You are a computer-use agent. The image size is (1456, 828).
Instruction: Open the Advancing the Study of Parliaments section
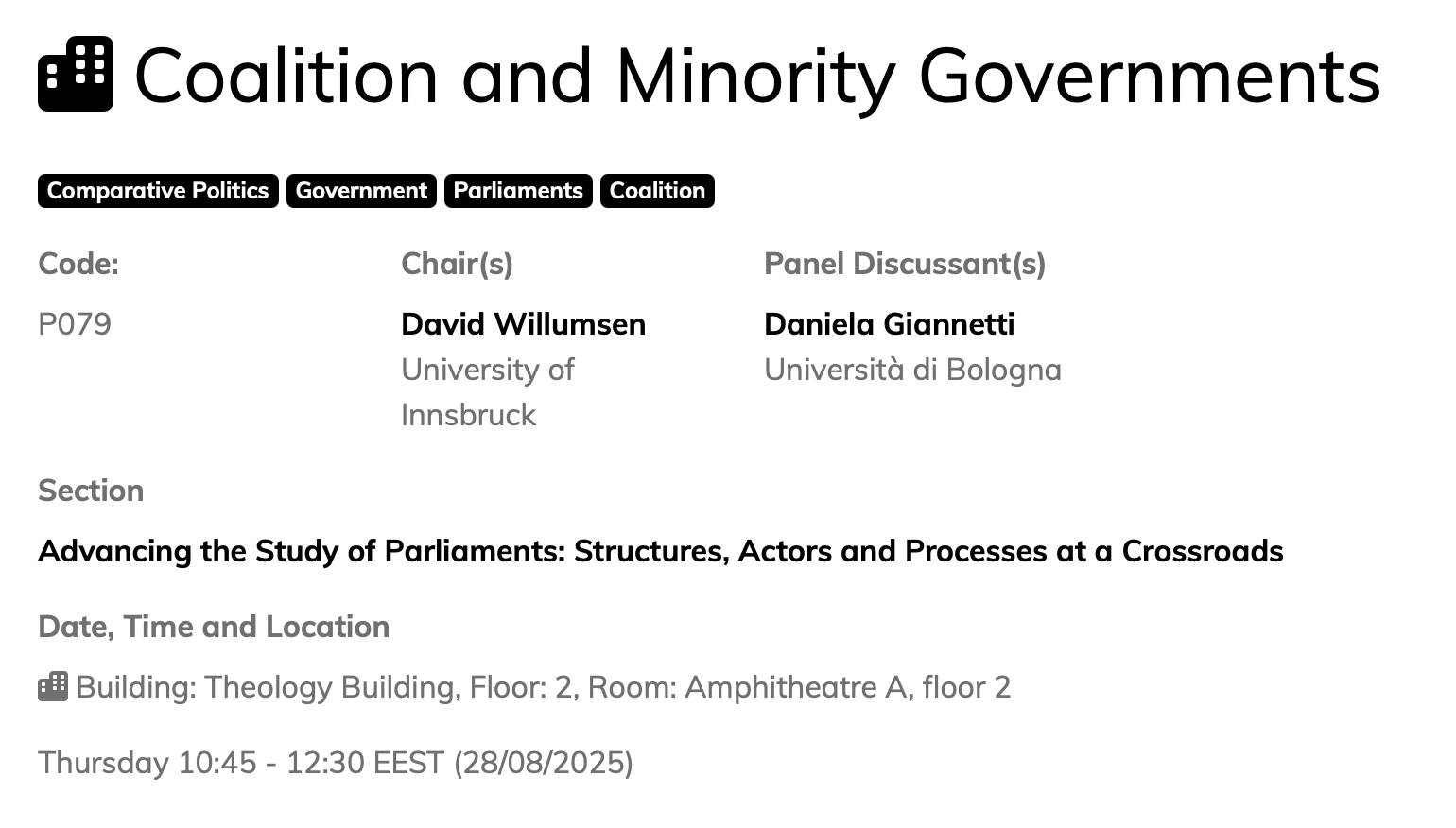[x=660, y=551]
